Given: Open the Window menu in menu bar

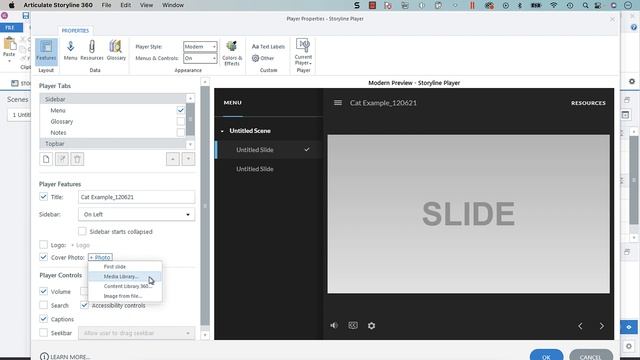Looking at the screenshot, I should (173, 5).
